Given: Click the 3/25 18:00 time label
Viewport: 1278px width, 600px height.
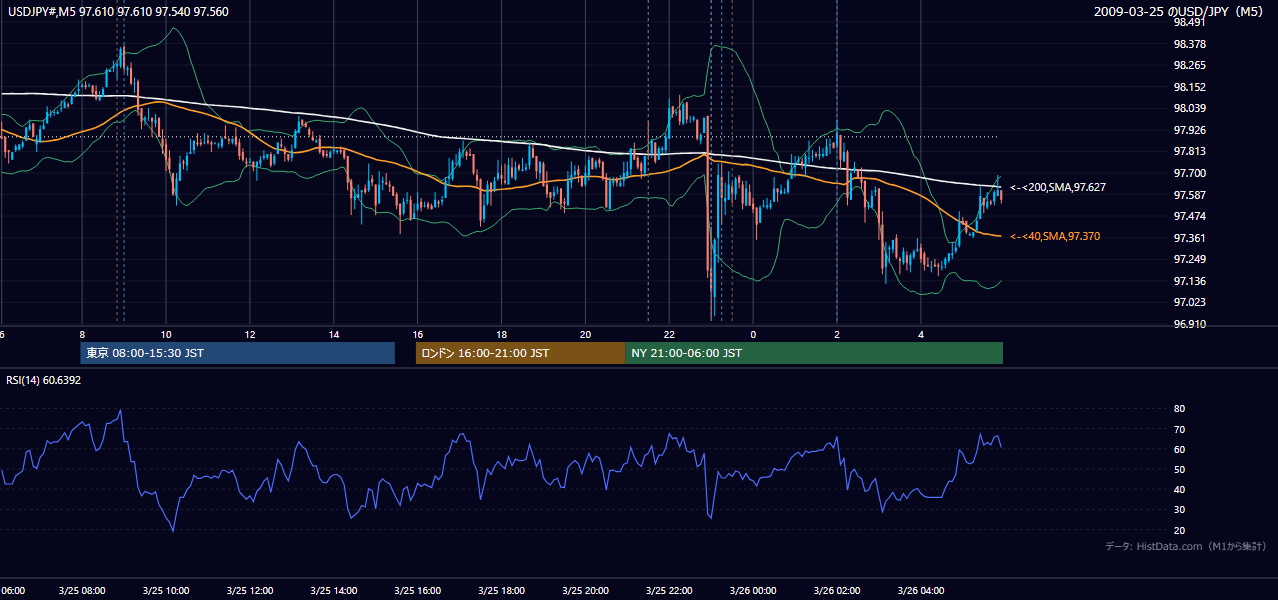Looking at the screenshot, I should tap(502, 591).
